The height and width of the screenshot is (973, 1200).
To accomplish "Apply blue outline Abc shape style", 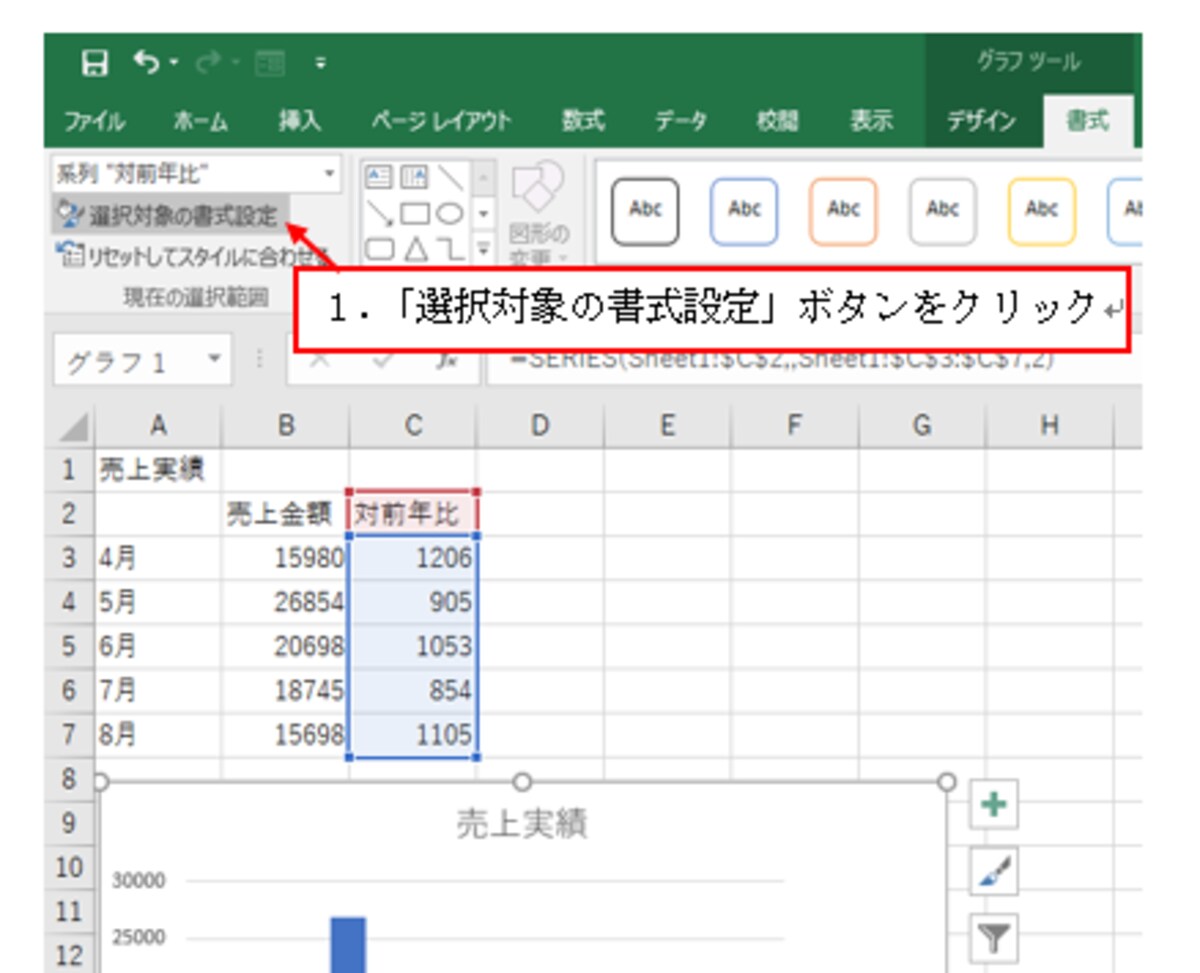I will pyautogui.click(x=744, y=211).
